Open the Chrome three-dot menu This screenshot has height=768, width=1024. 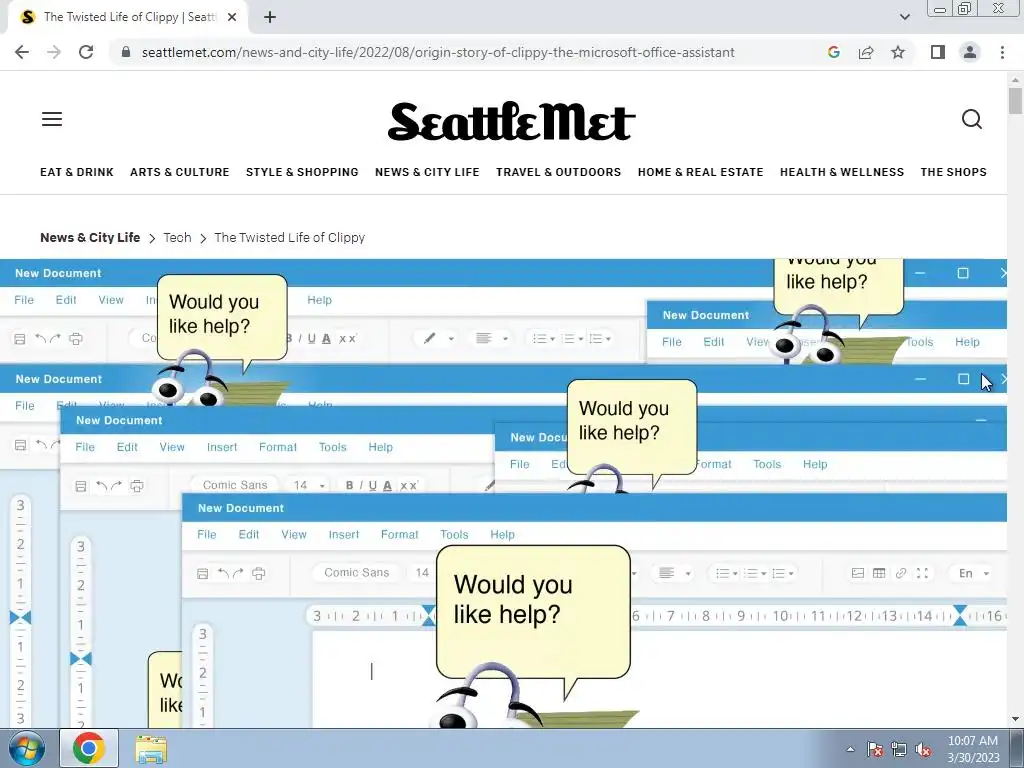[x=1002, y=52]
